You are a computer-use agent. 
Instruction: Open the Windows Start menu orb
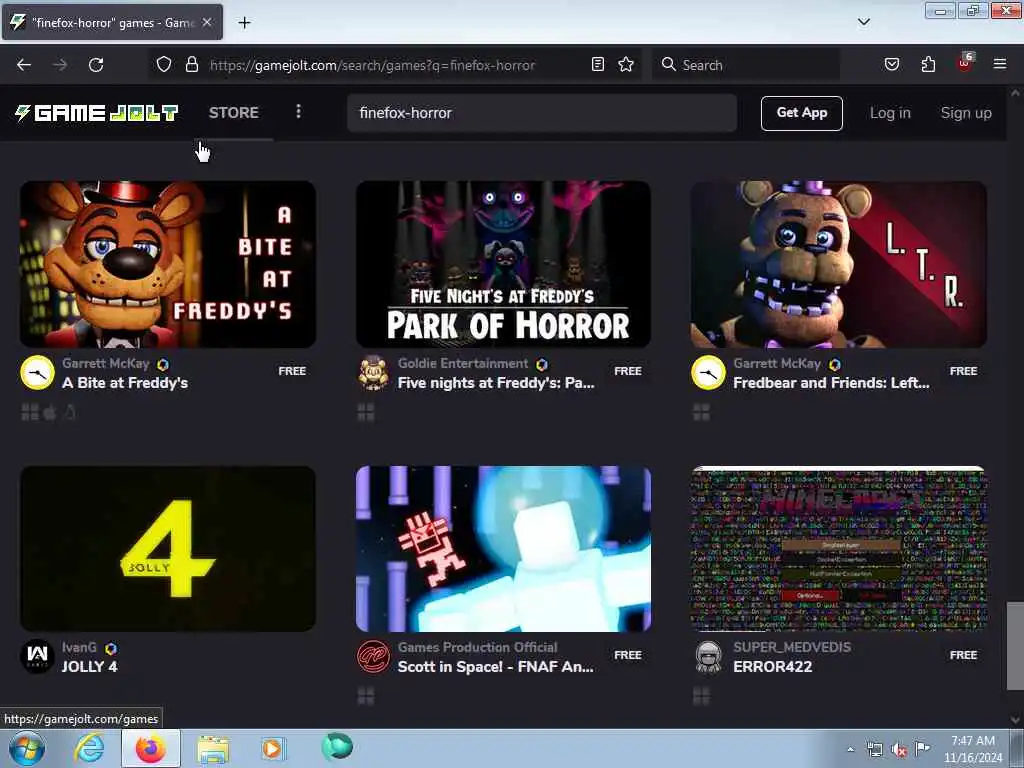(x=27, y=749)
